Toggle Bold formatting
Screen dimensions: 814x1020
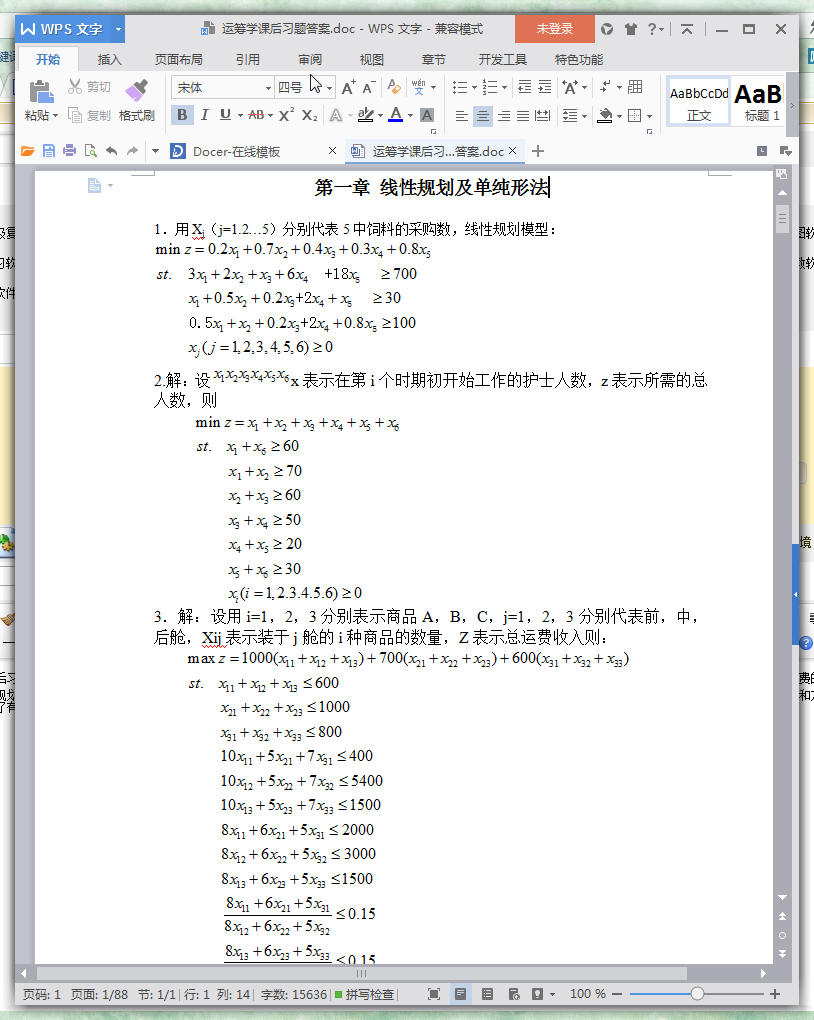pos(182,115)
